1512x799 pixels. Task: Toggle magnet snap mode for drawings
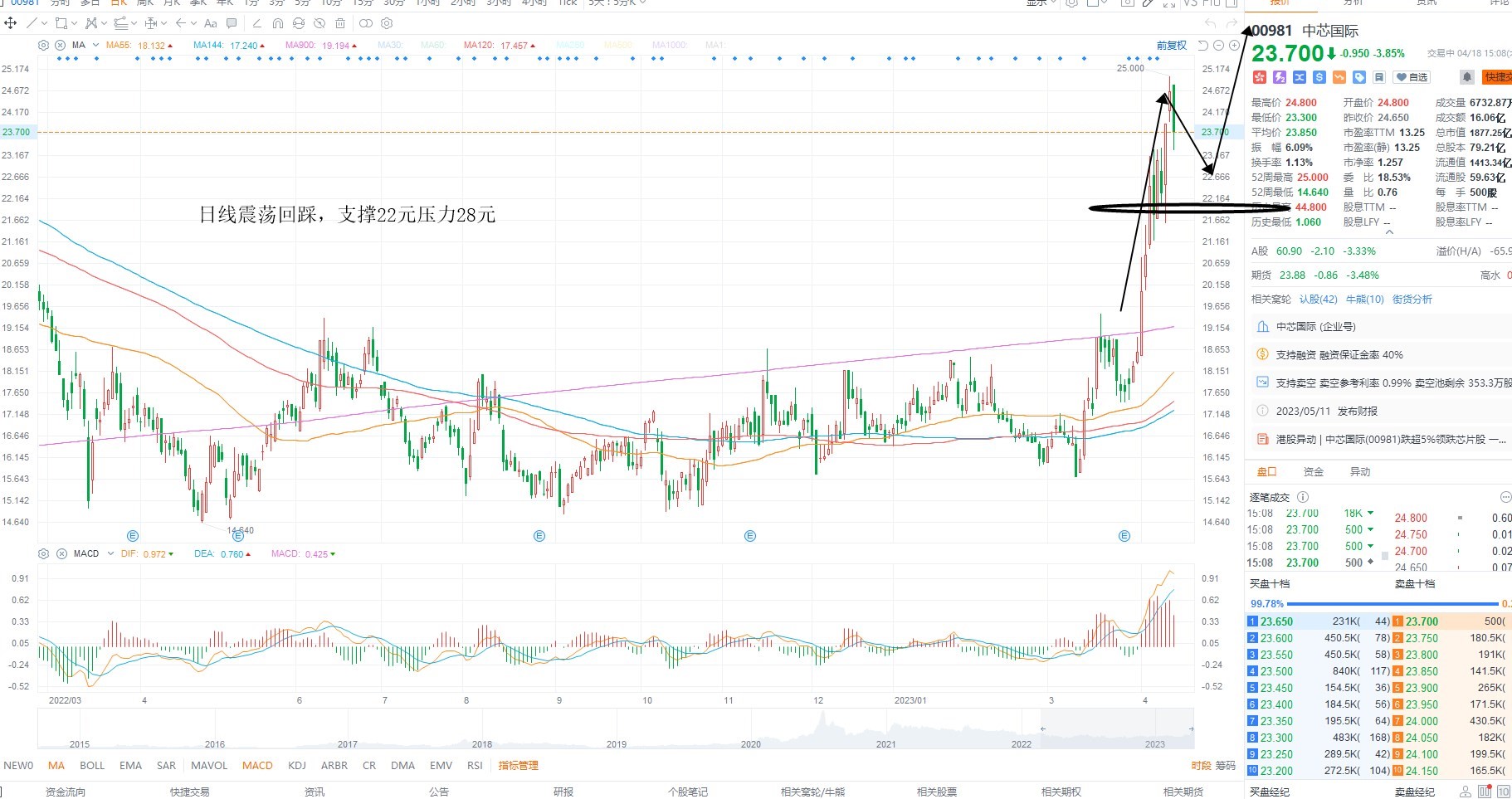tap(278, 23)
